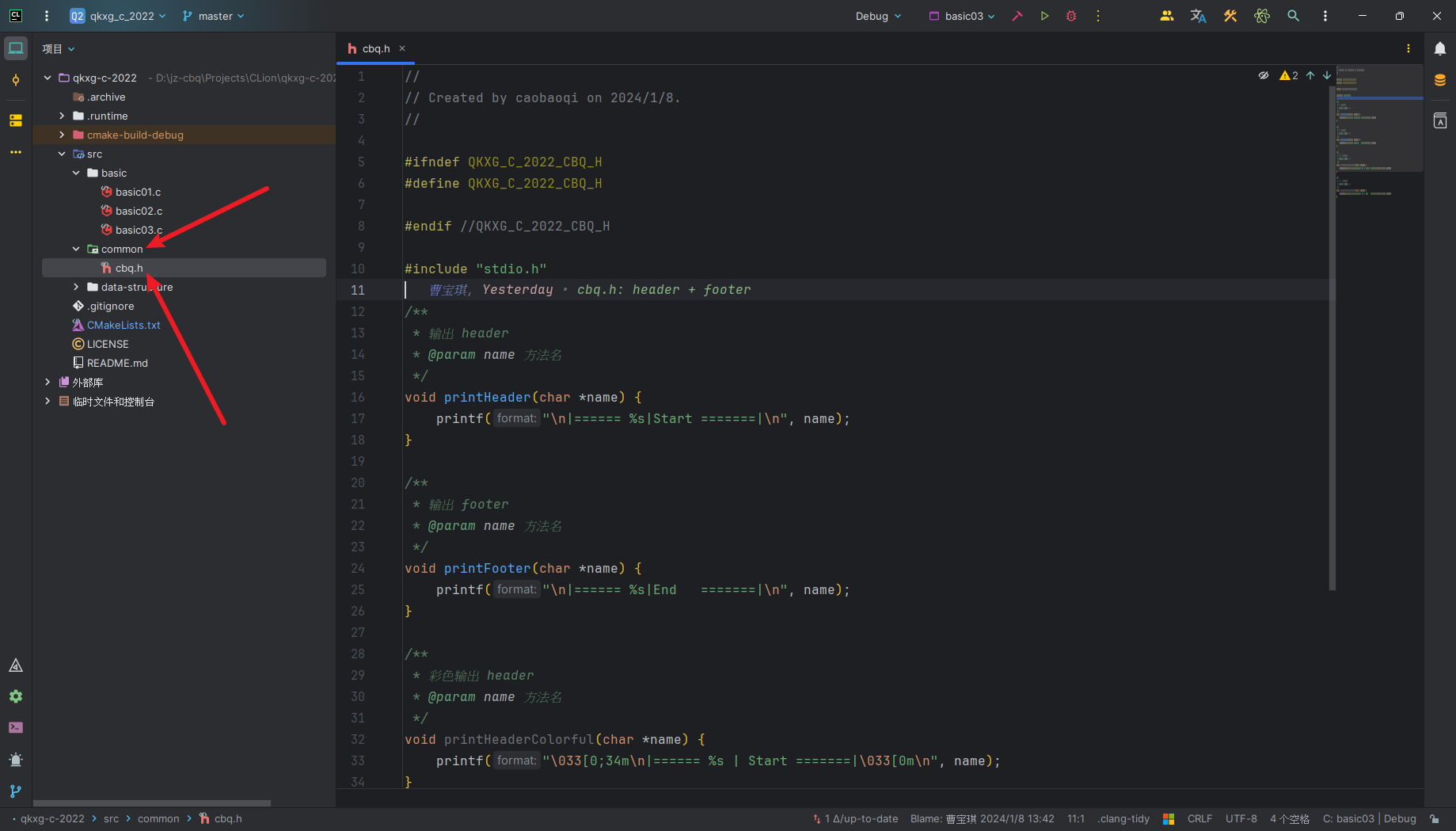Viewport: 1456px width, 831px height.
Task: Click the editor minimap preview
Action: coord(1379,131)
